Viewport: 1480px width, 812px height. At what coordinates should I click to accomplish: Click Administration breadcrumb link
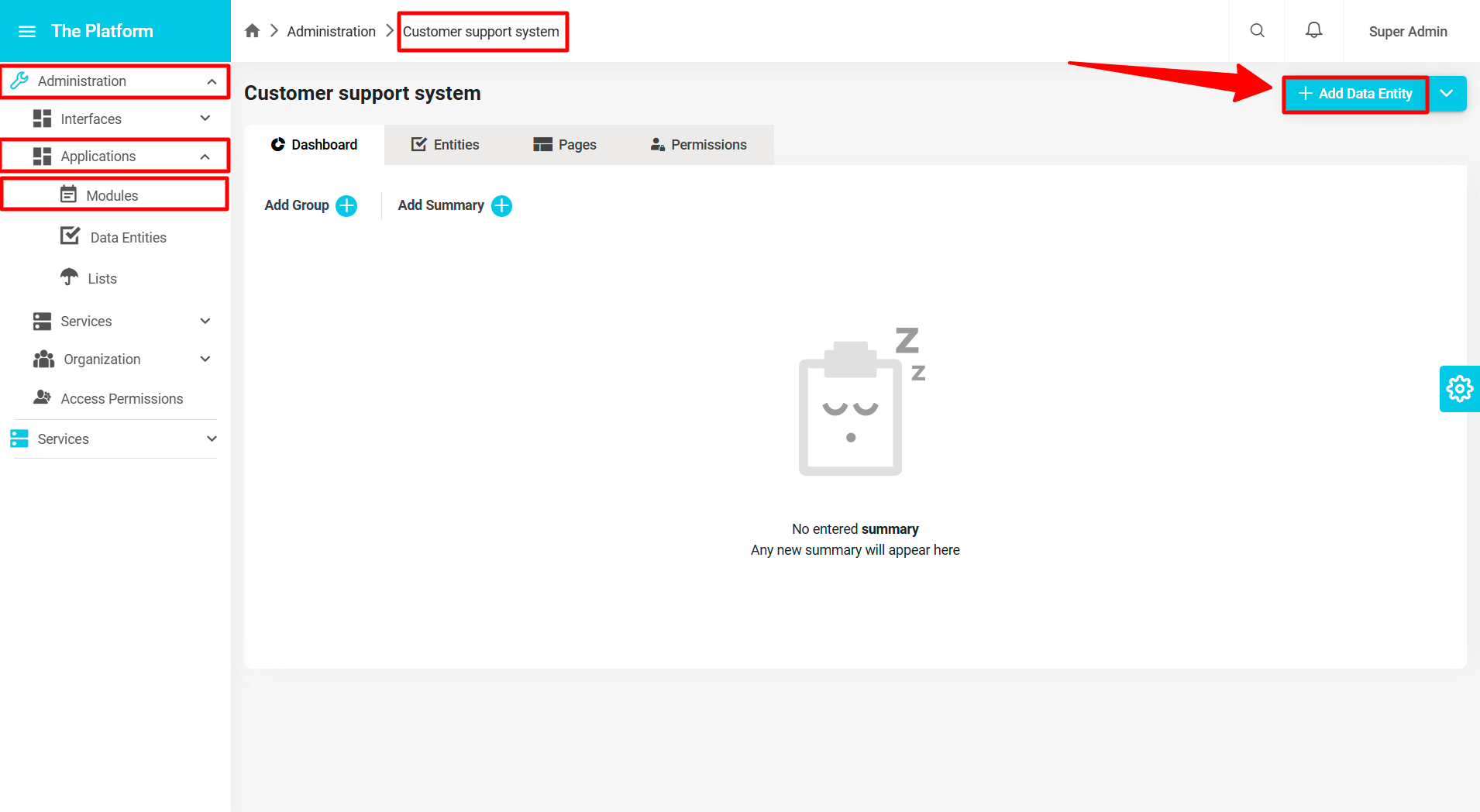(331, 32)
